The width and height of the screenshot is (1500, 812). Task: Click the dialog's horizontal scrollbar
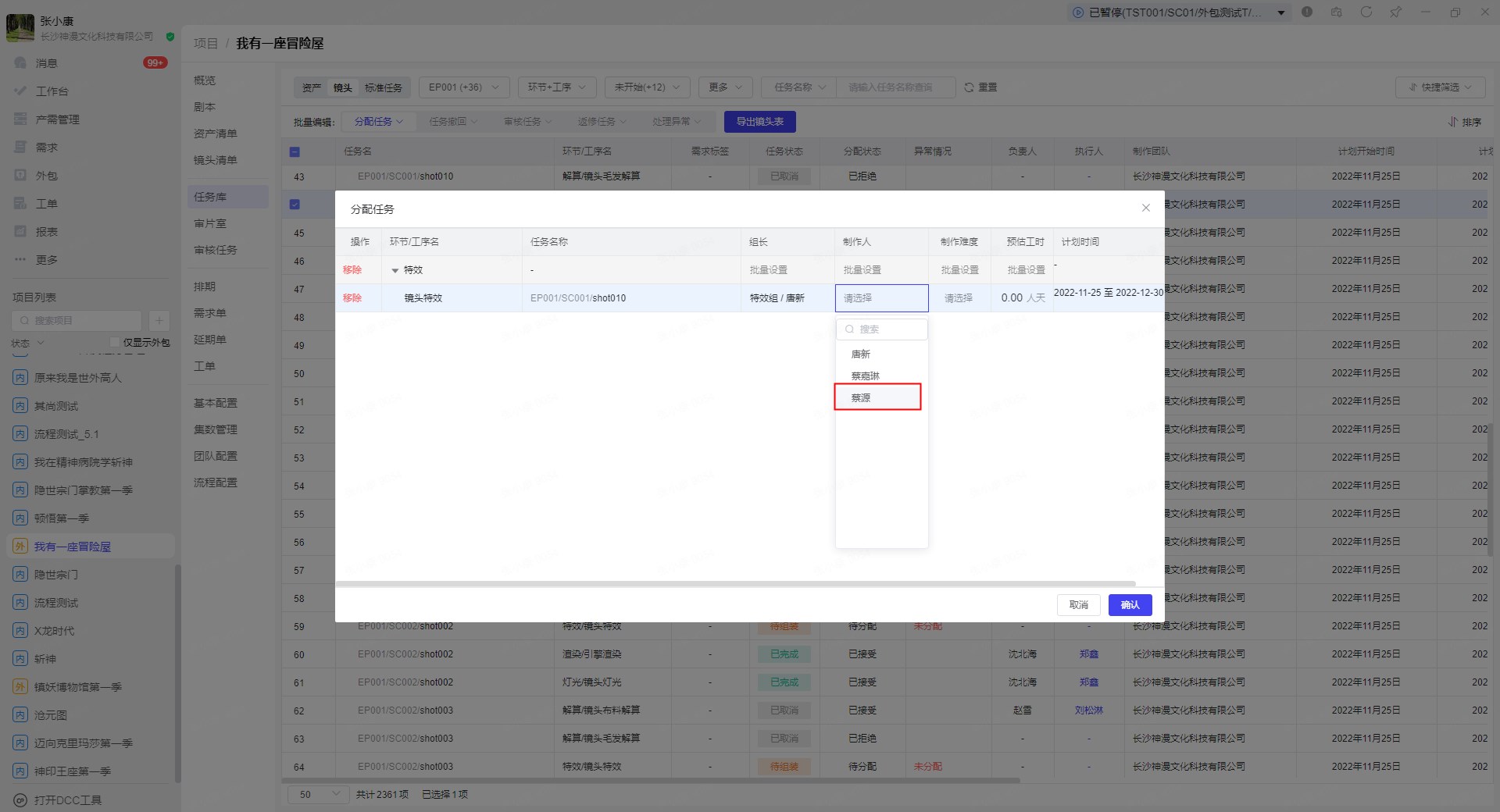[x=734, y=583]
